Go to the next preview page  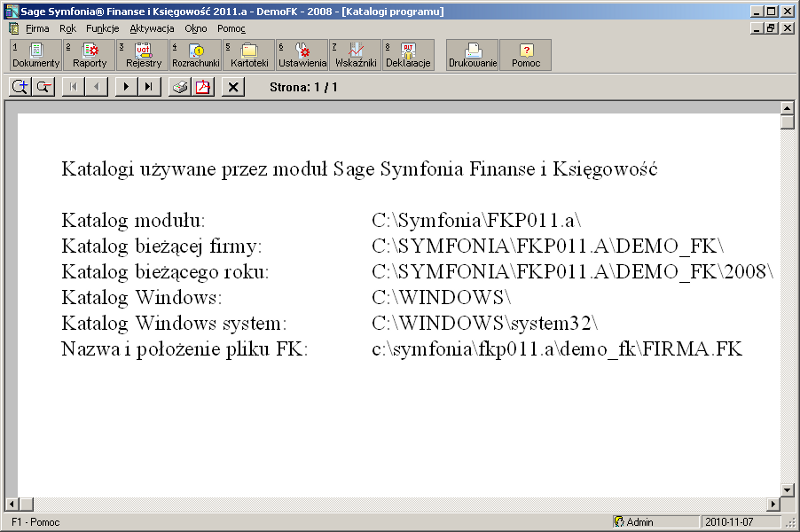click(x=125, y=87)
